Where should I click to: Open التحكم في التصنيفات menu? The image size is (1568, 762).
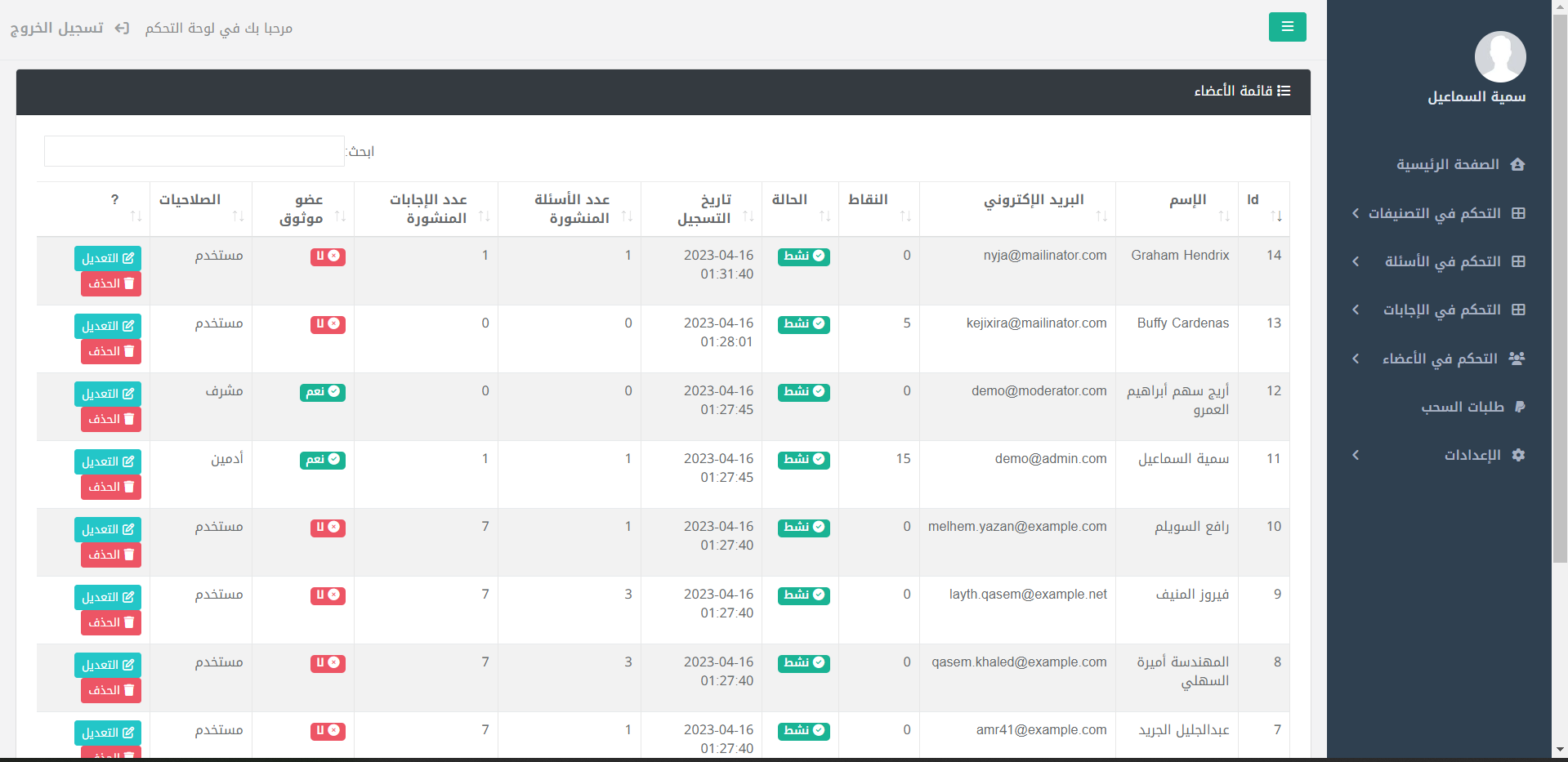(1435, 213)
